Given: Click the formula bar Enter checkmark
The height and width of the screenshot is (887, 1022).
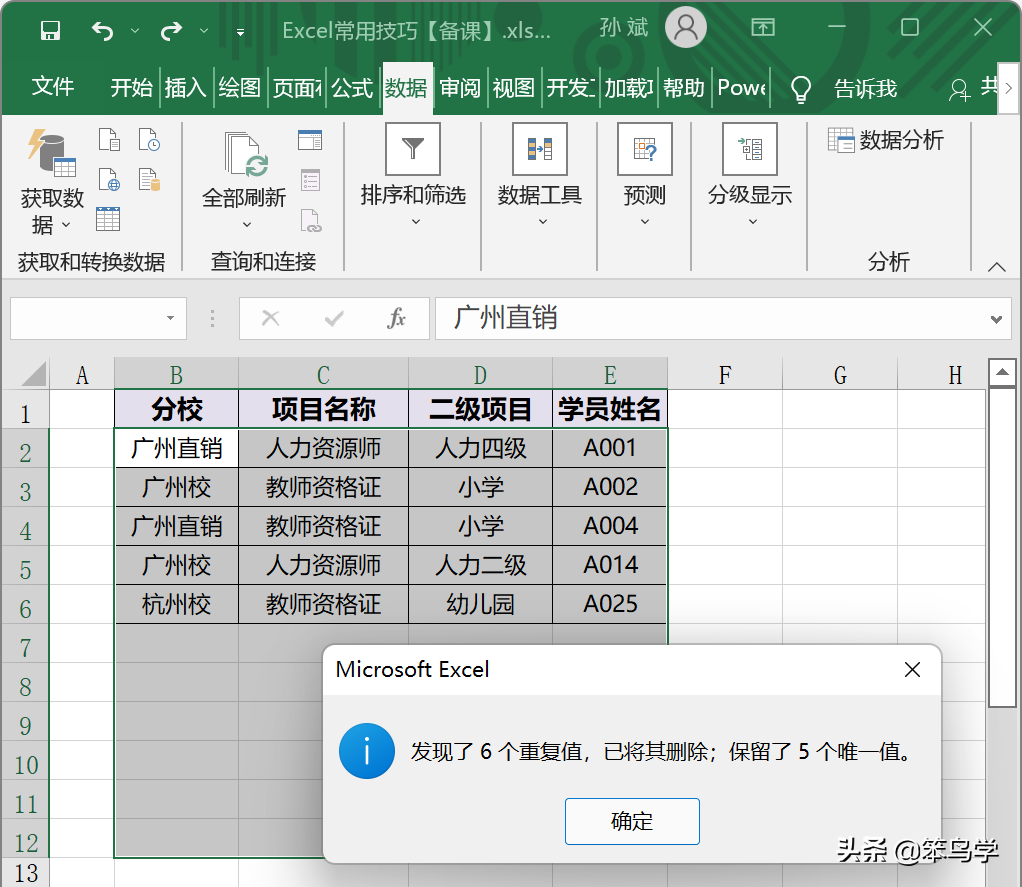Looking at the screenshot, I should [x=334, y=318].
